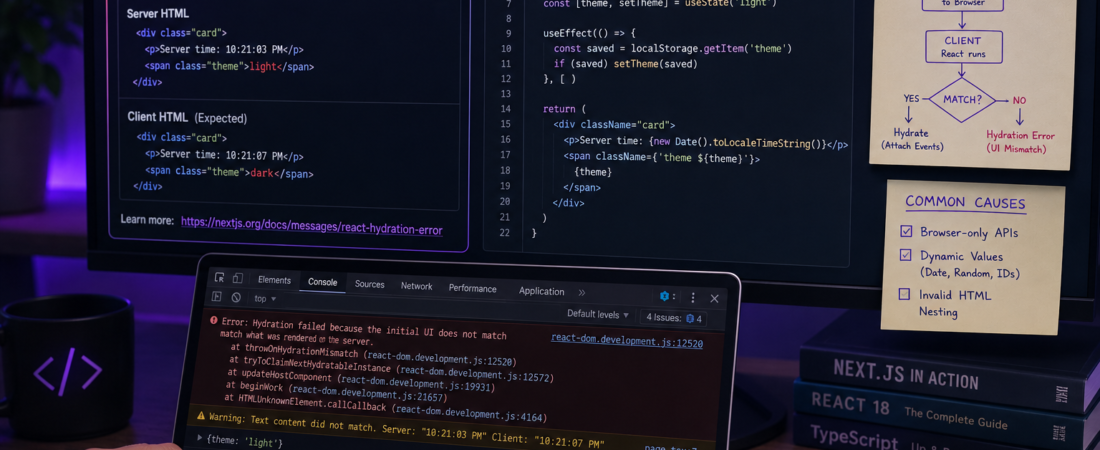The image size is (1100, 450).
Task: Select the red 'dark' span value
Action: pos(262,173)
